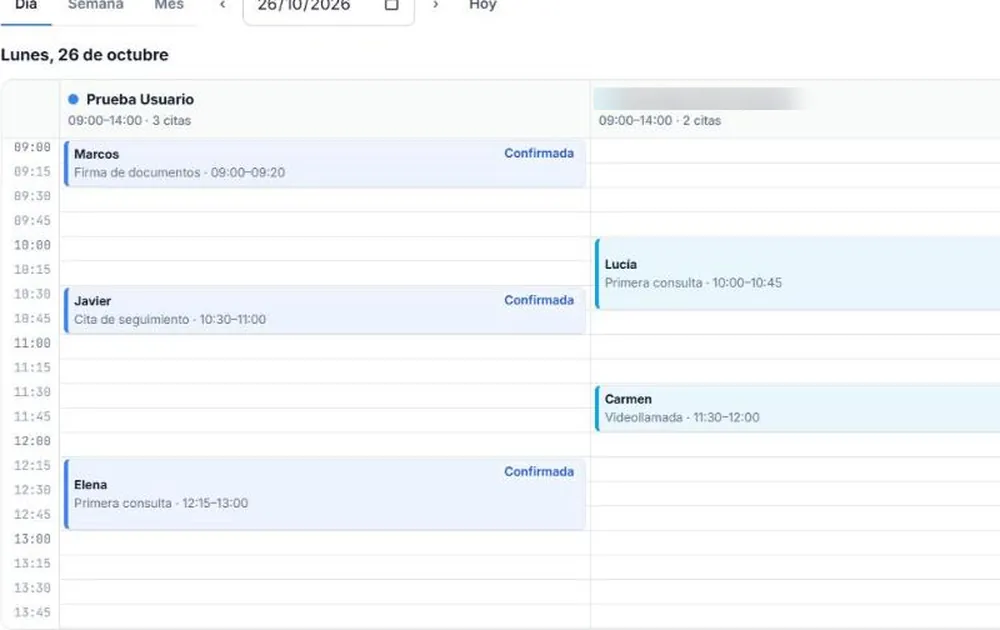The width and height of the screenshot is (1000, 630).
Task: Go to next day with right chevron
Action: tap(436, 5)
